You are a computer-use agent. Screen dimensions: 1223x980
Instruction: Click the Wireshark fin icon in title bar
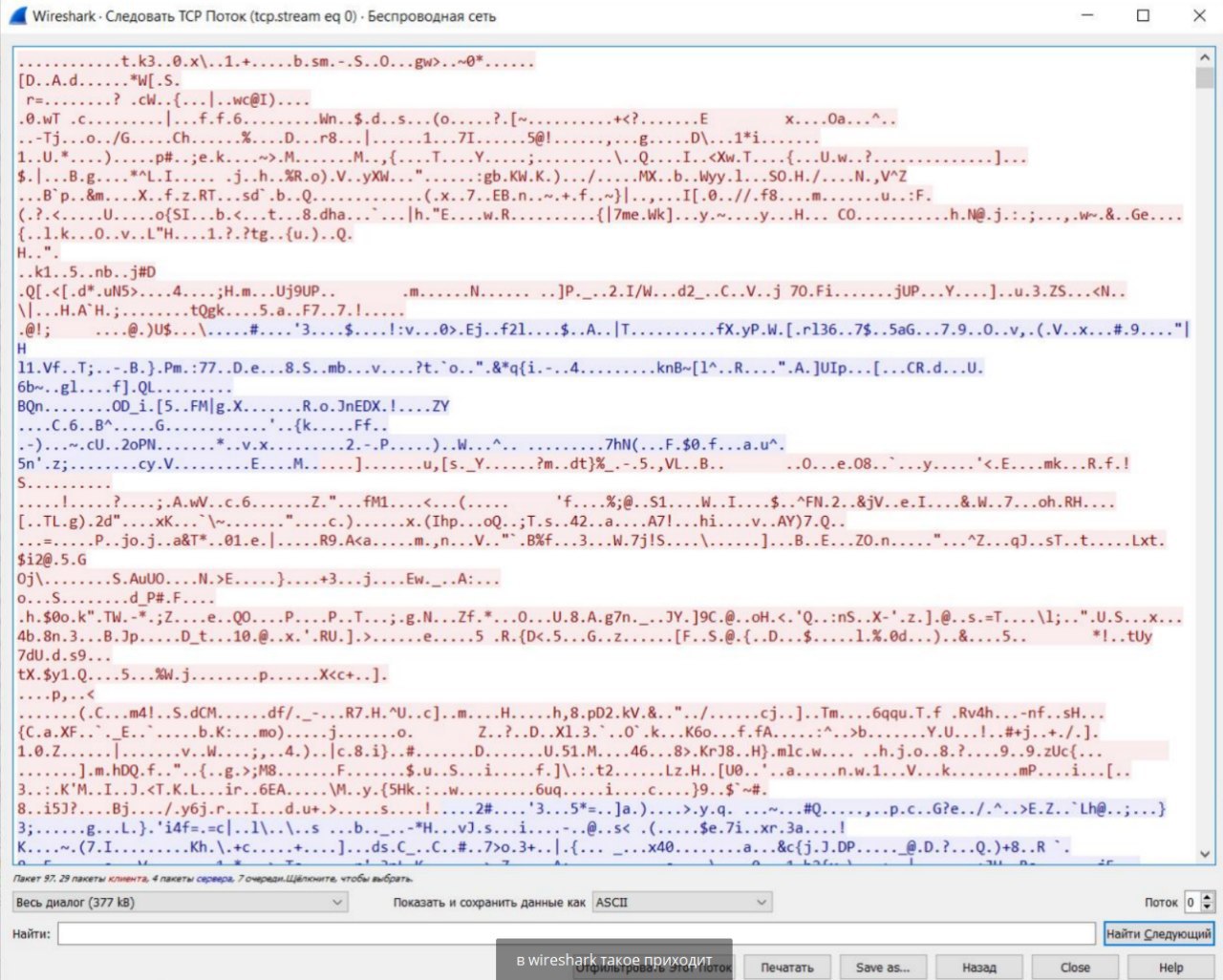tap(17, 15)
